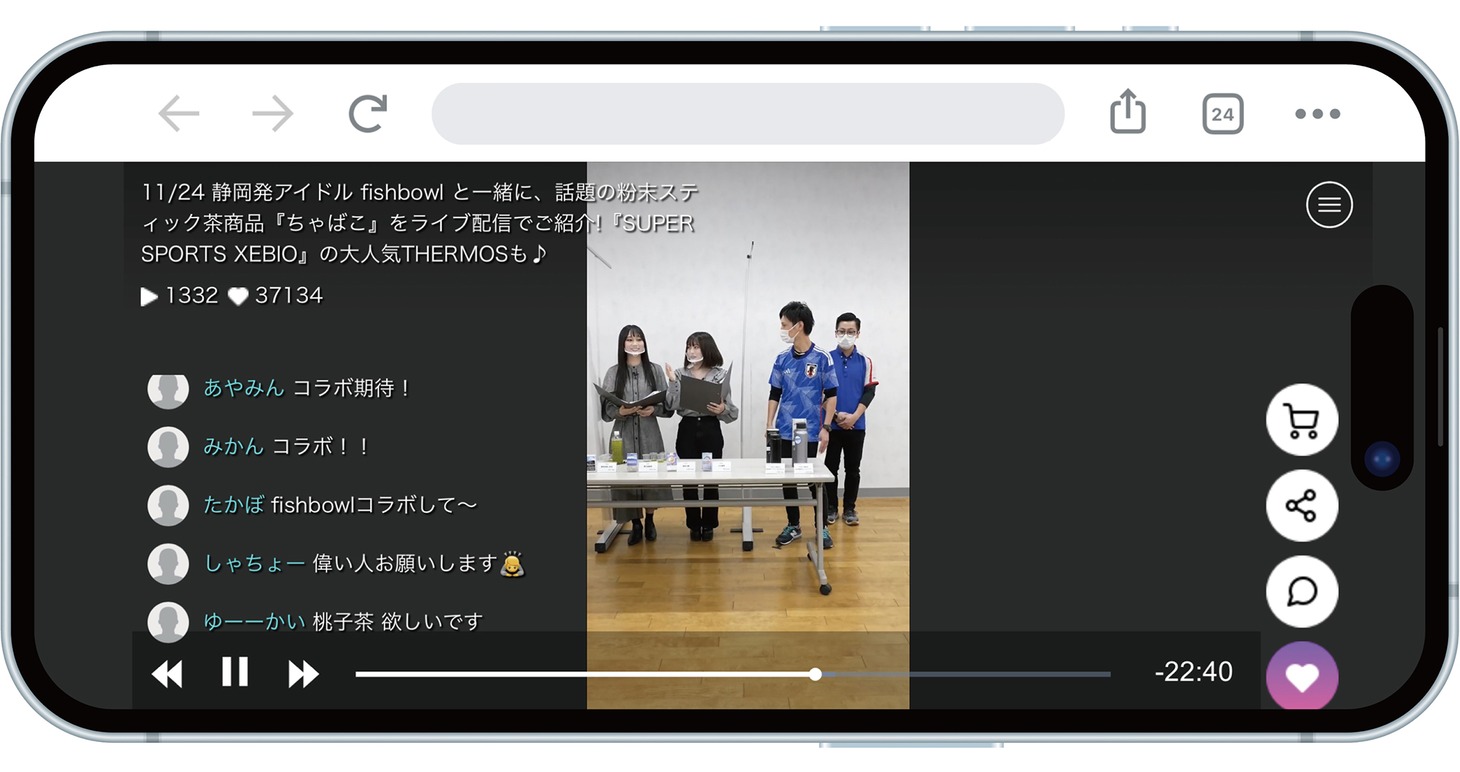Open the shopping cart button

click(1301, 420)
